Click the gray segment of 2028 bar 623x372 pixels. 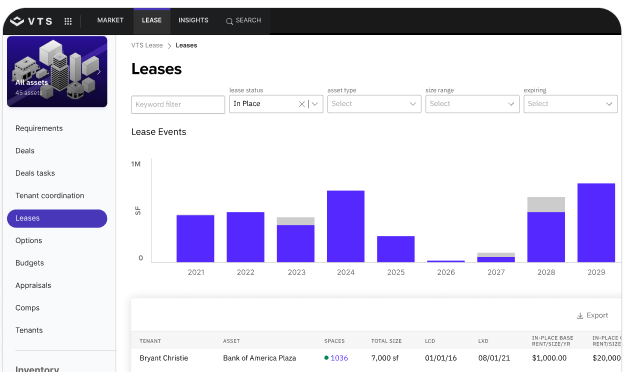click(x=546, y=204)
